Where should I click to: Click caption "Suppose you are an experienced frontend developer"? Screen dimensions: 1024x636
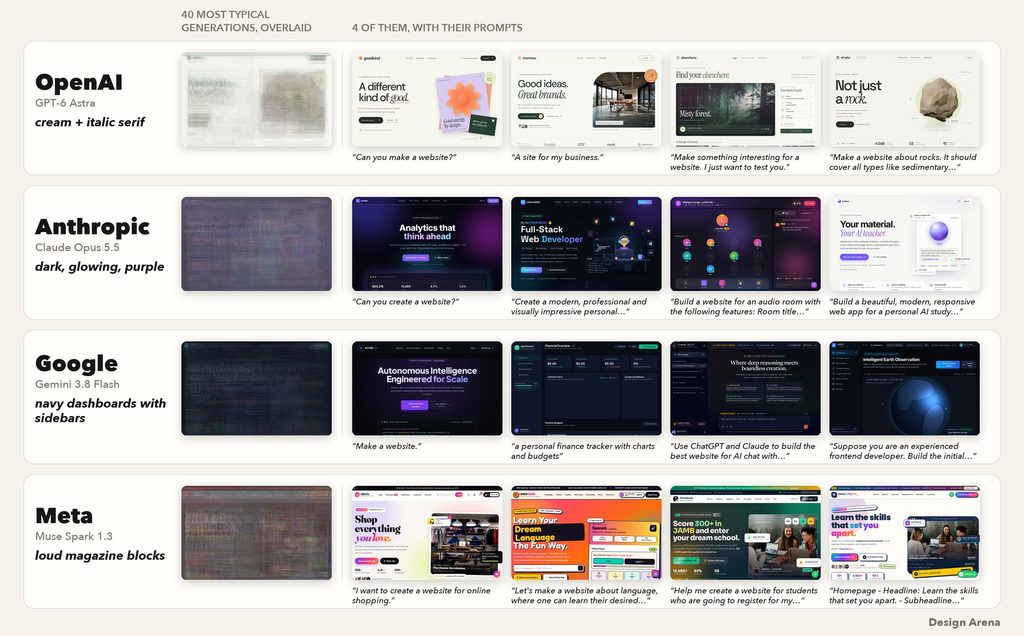(903, 451)
